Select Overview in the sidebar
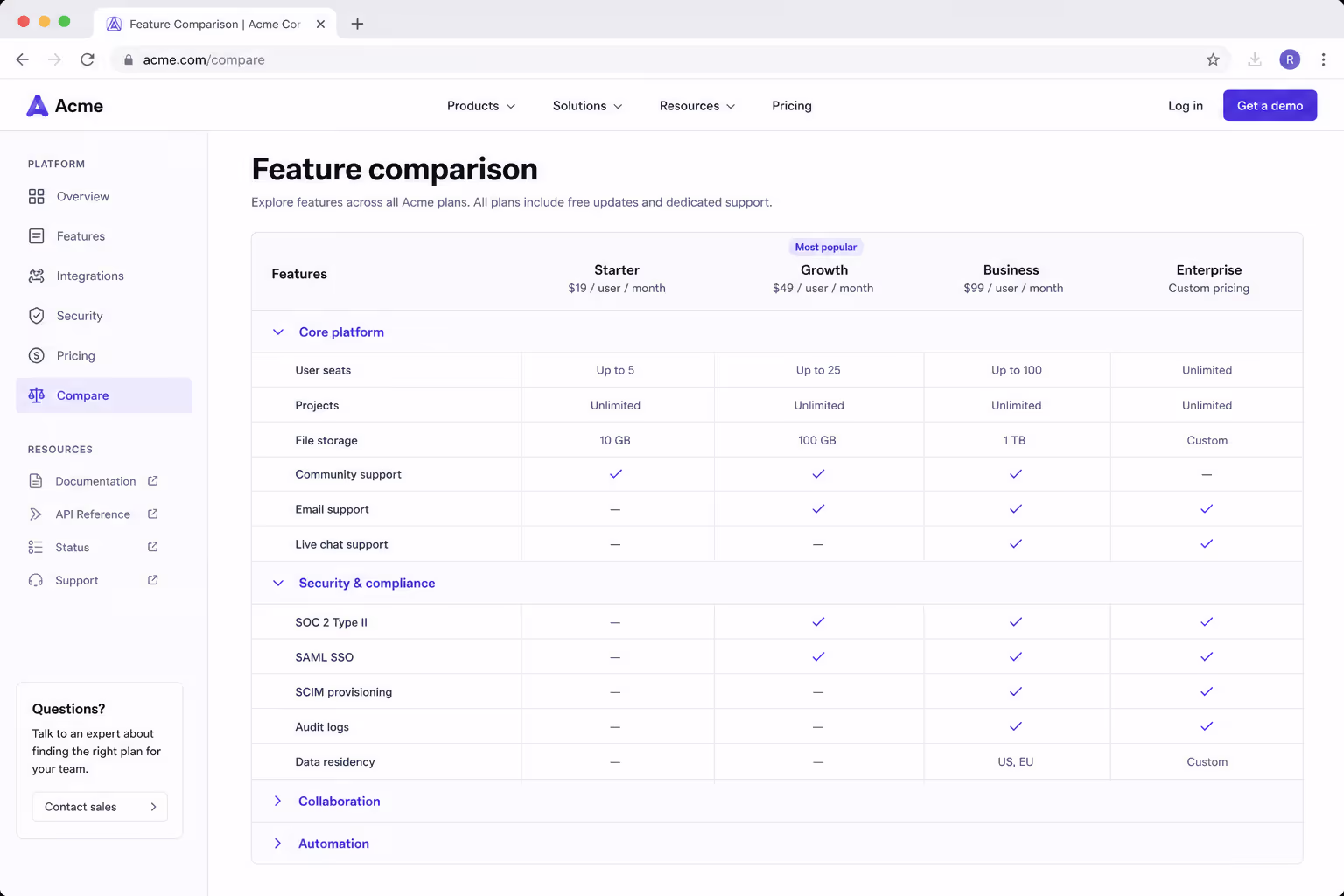The image size is (1344, 896). pyautogui.click(x=104, y=196)
